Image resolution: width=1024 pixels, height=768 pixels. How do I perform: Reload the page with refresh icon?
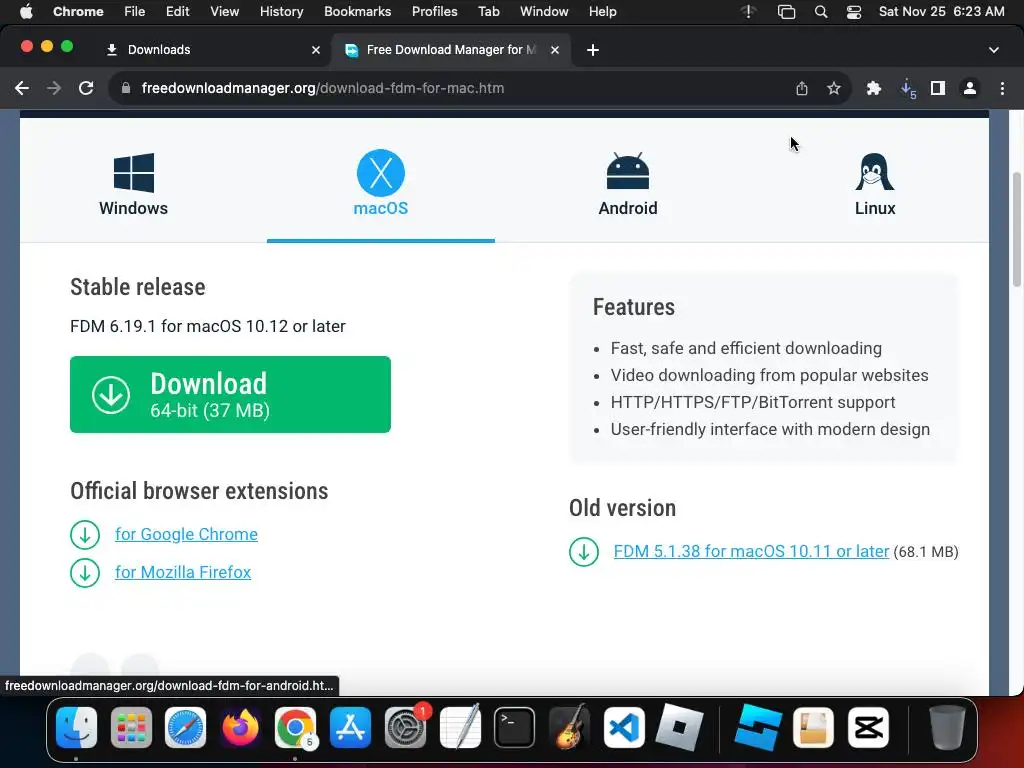coord(86,88)
